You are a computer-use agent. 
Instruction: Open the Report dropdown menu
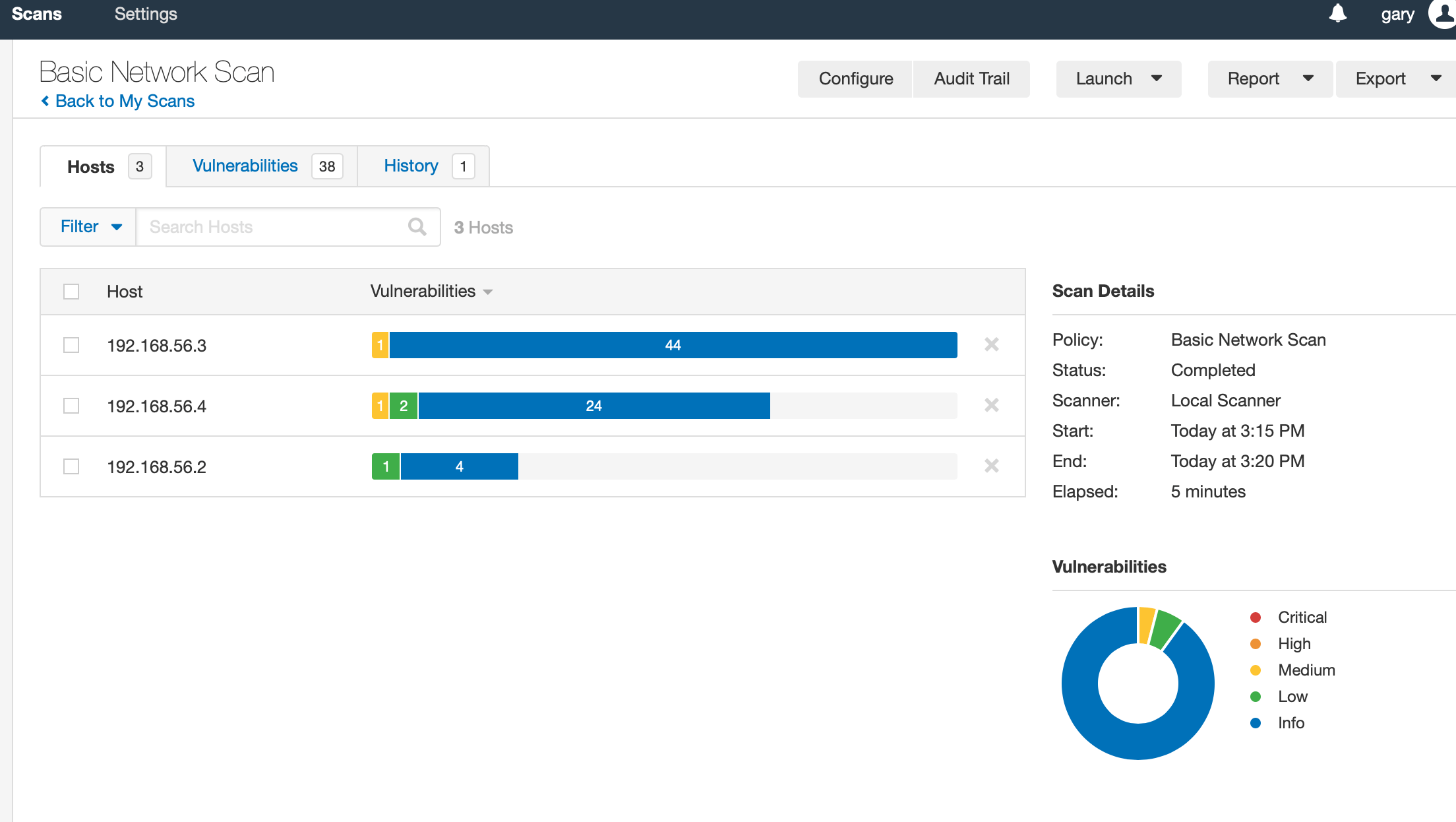1269,79
